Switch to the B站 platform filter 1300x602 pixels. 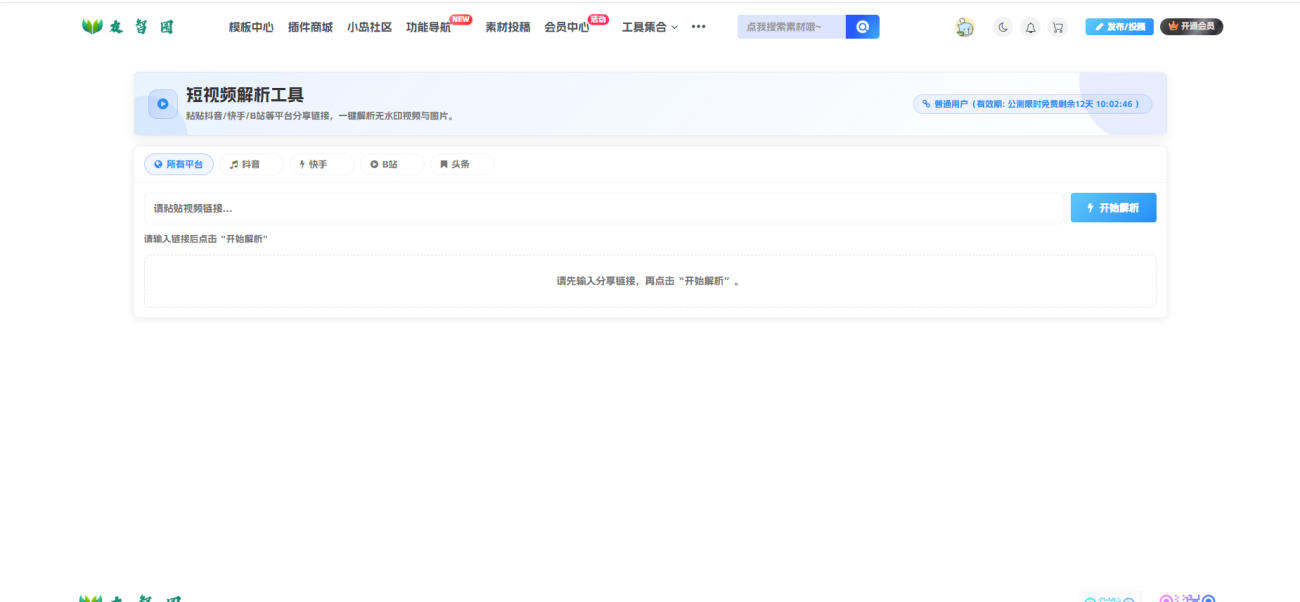[391, 164]
